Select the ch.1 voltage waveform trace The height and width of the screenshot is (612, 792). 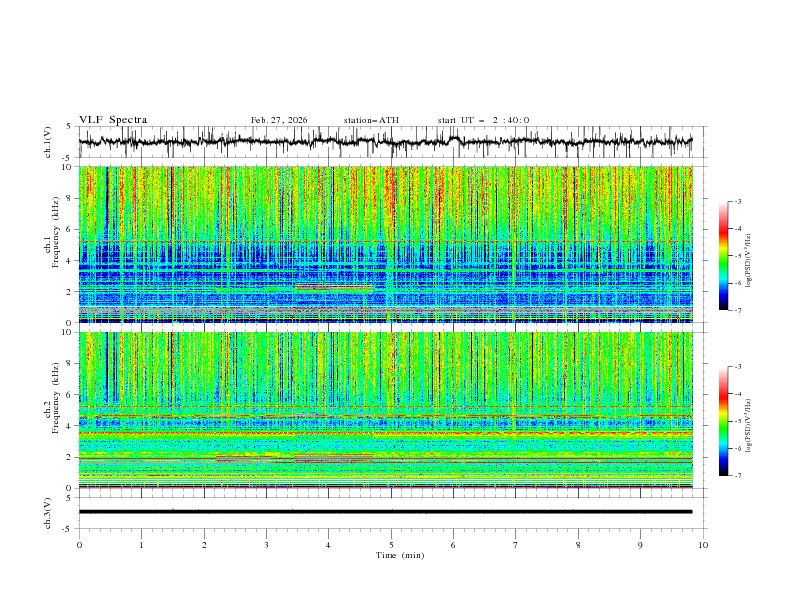click(x=385, y=142)
